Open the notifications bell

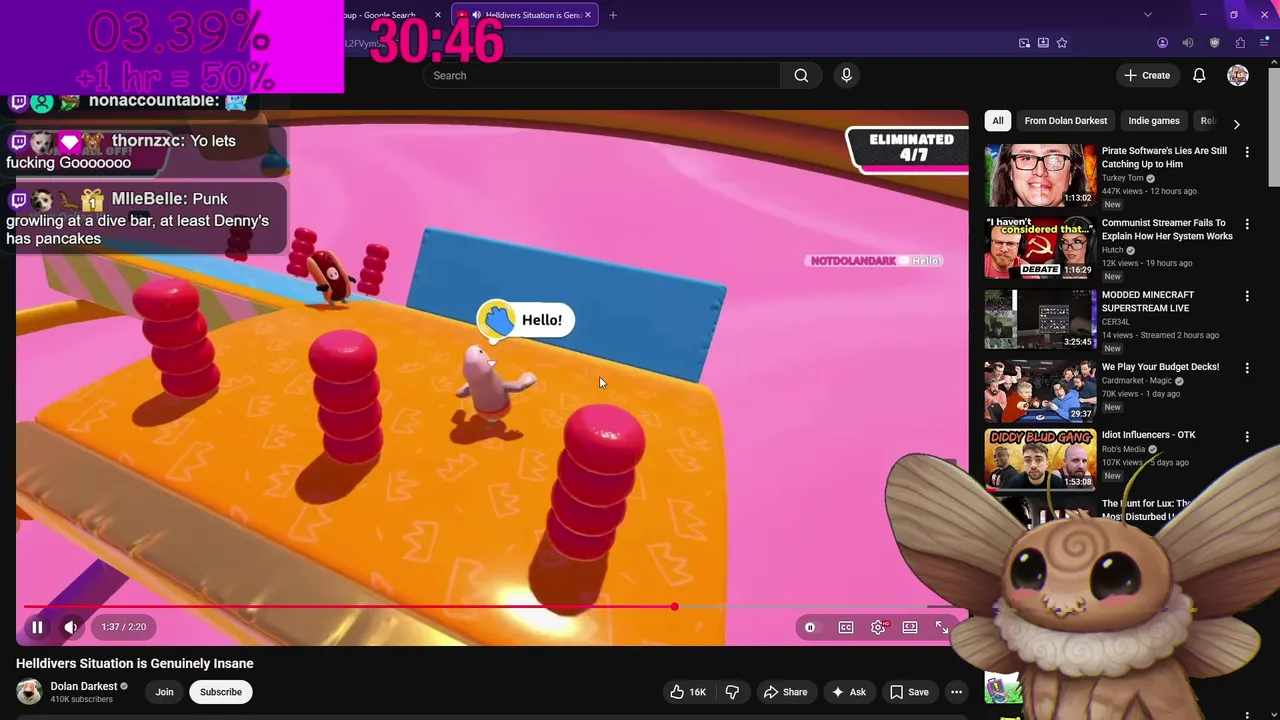point(1199,75)
